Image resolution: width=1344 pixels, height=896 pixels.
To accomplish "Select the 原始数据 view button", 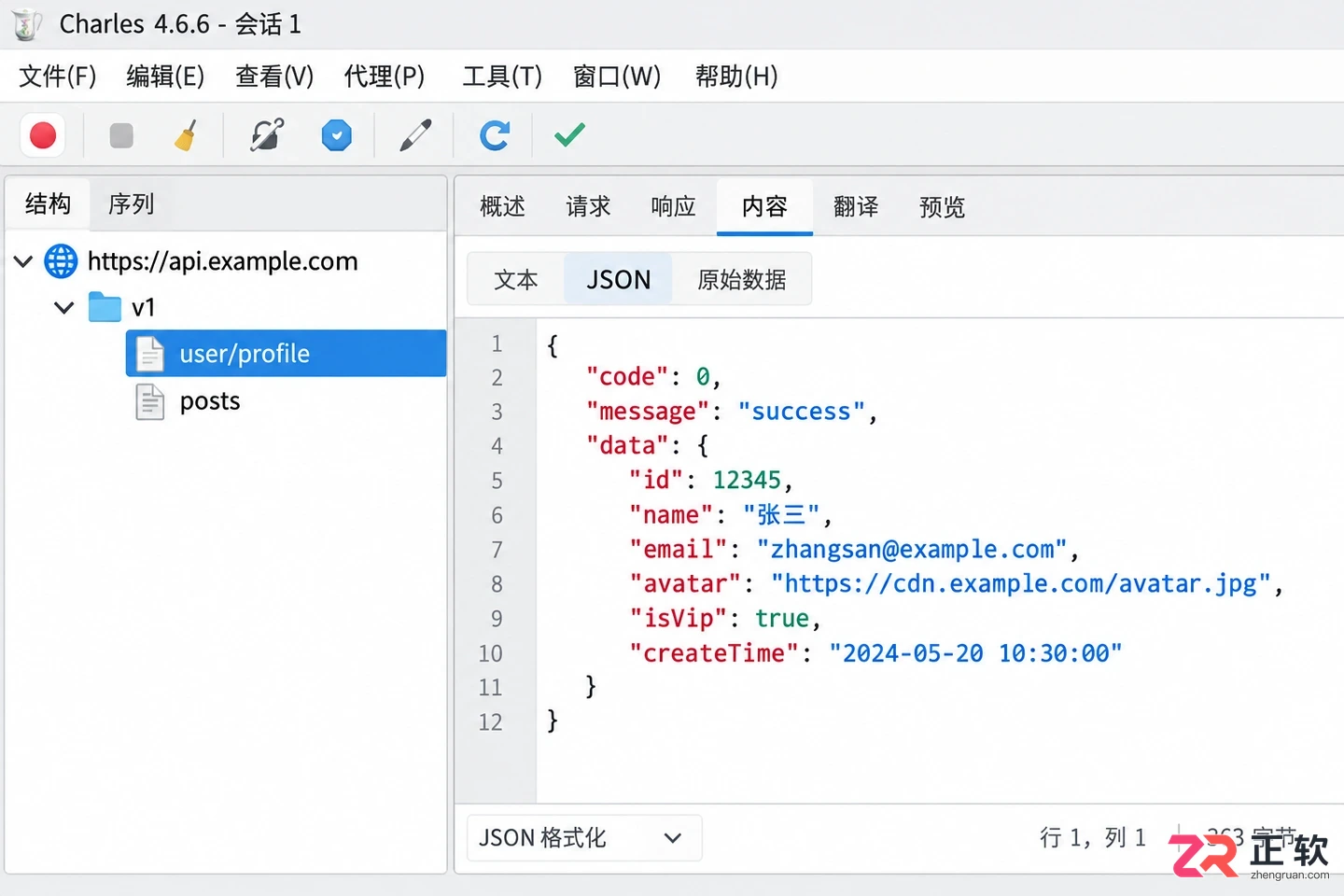I will pos(742,280).
